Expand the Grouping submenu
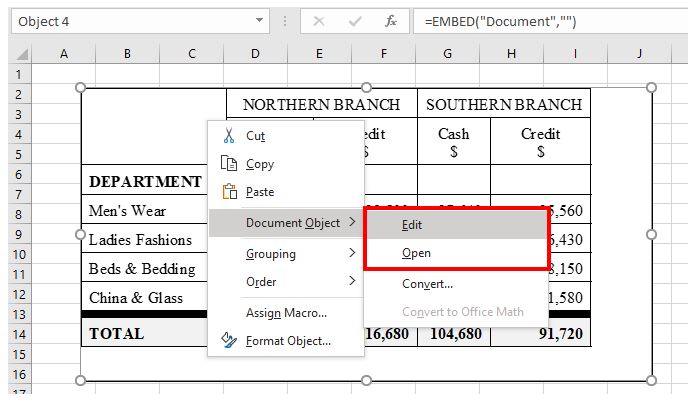Viewport: 696px width, 401px height. click(x=286, y=254)
